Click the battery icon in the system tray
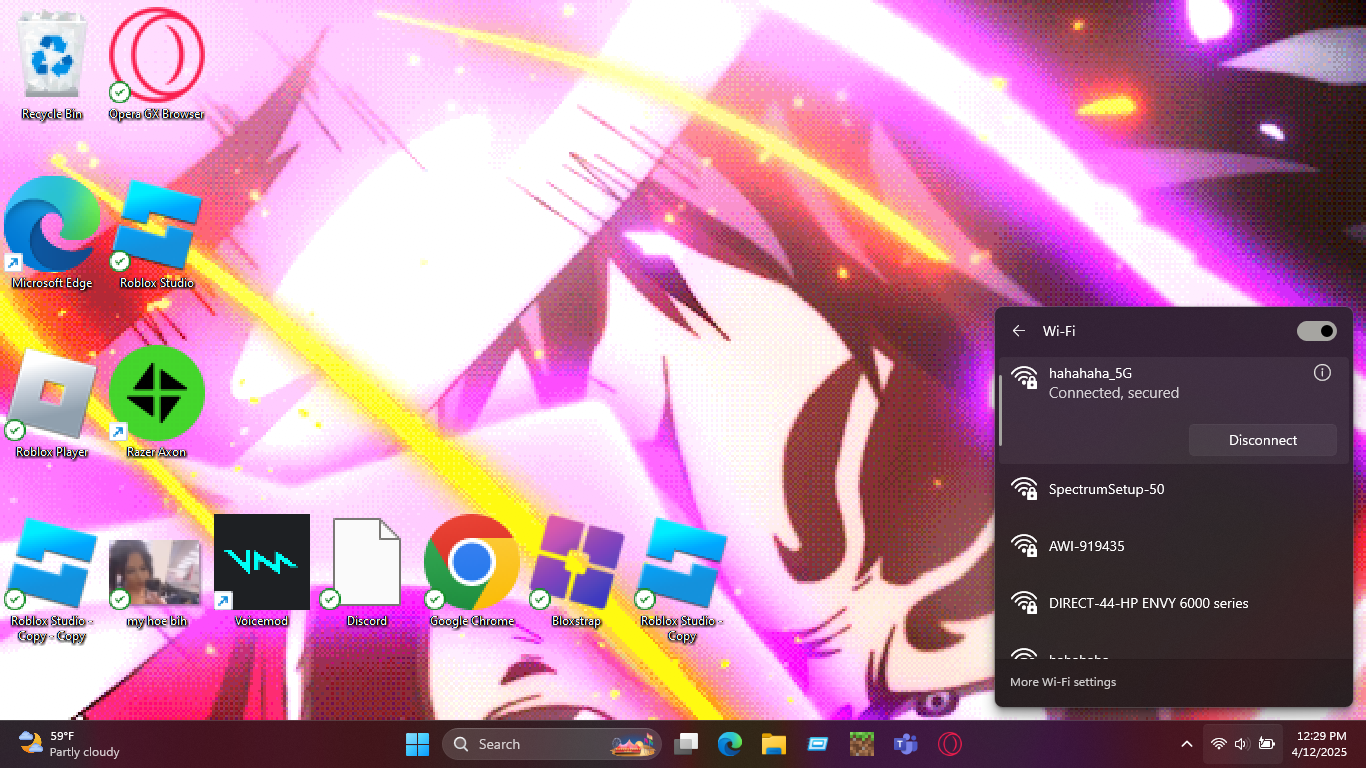This screenshot has width=1366, height=768. coord(1267,744)
